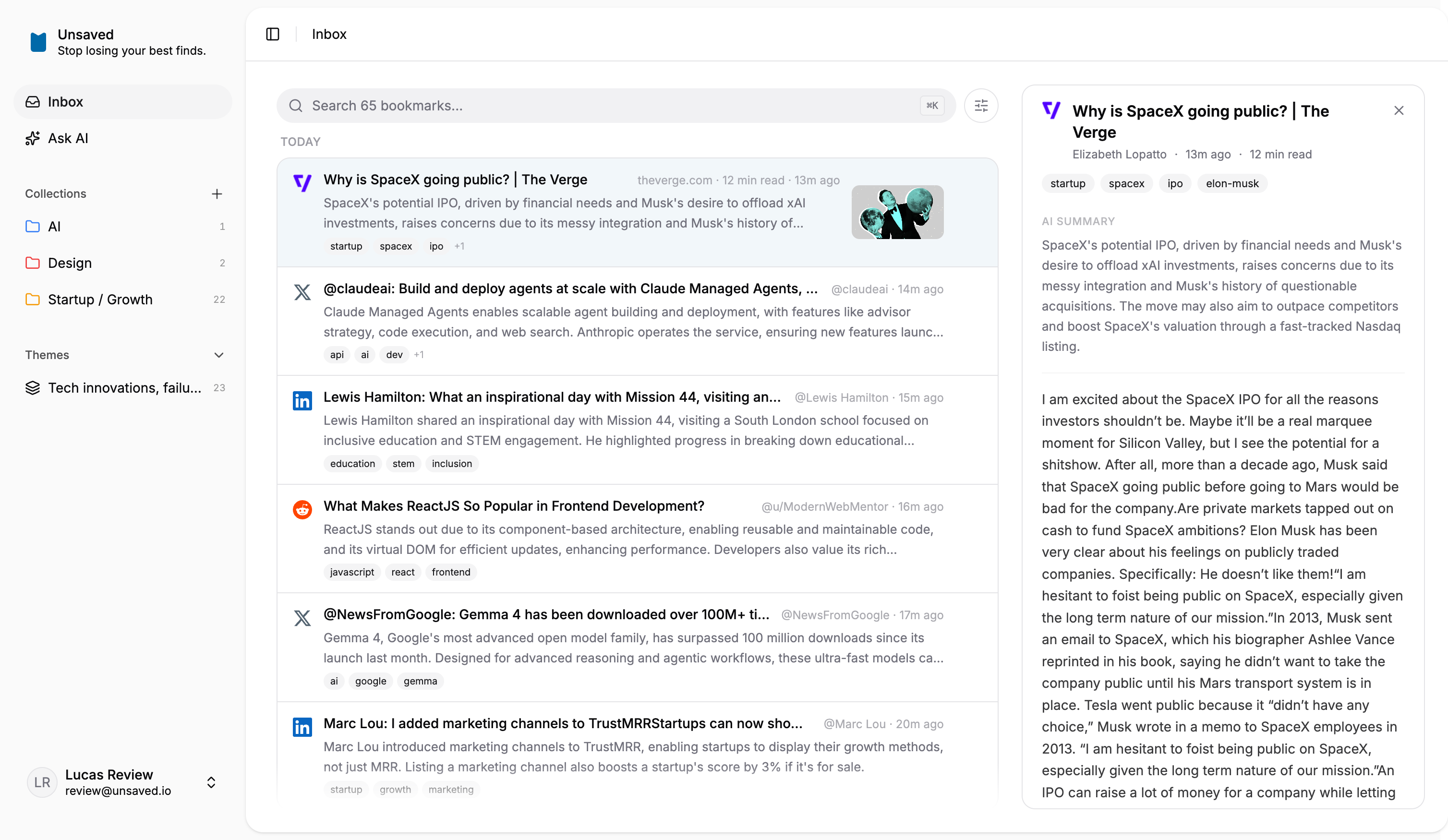Viewport: 1448px width, 840px height.
Task: Open the Why is SpaceX going public bookmark
Action: 637,213
